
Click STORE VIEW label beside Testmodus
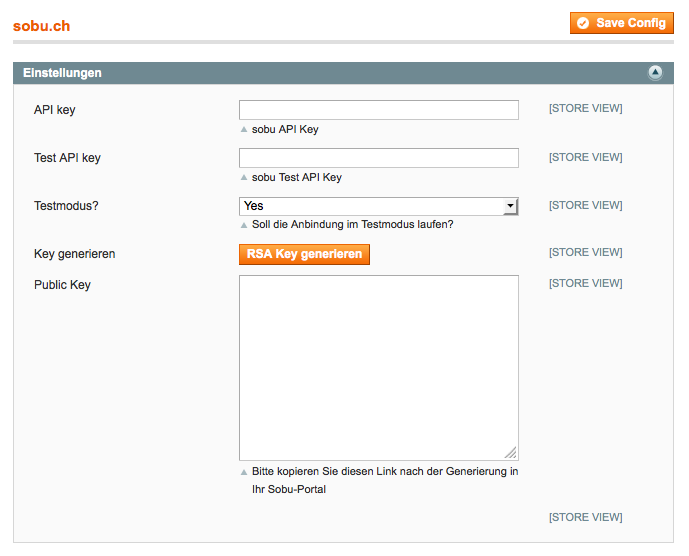585,205
